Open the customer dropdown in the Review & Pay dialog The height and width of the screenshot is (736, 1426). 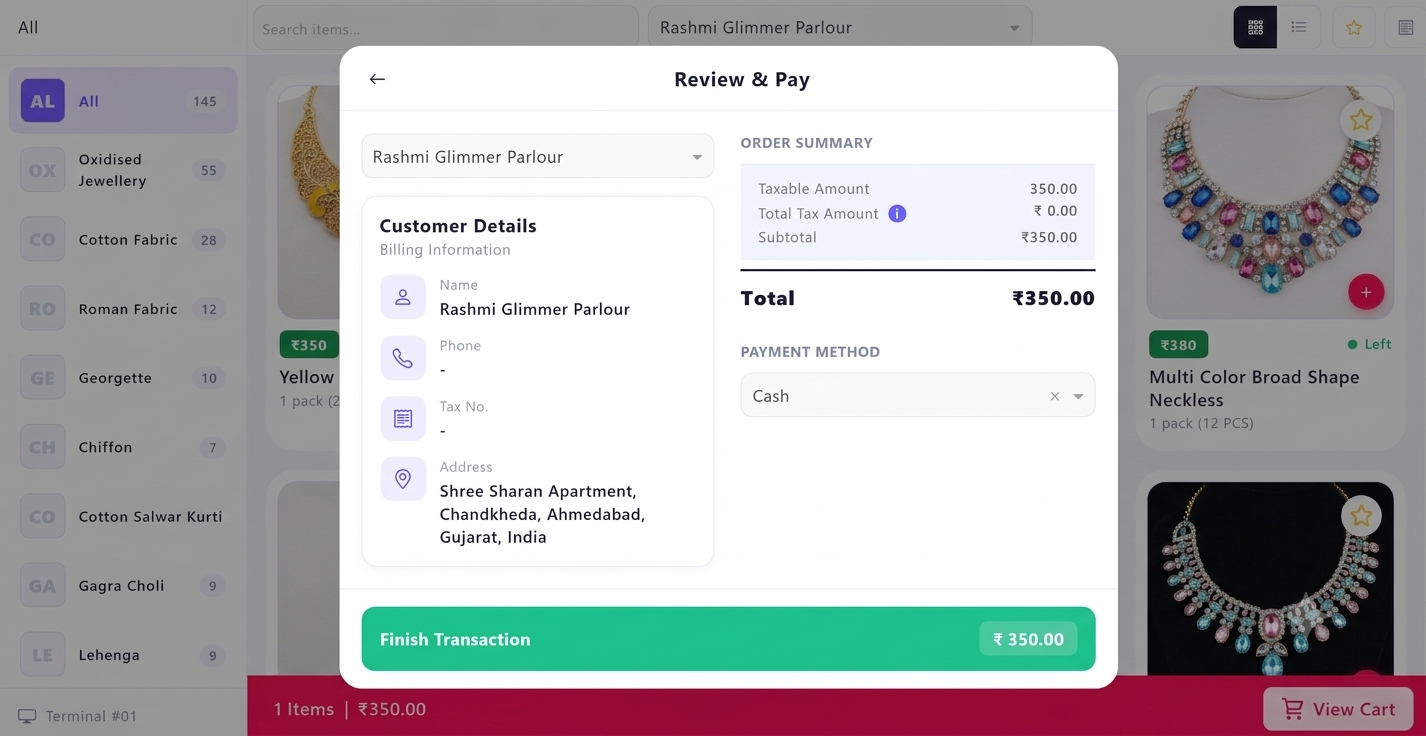pos(538,156)
